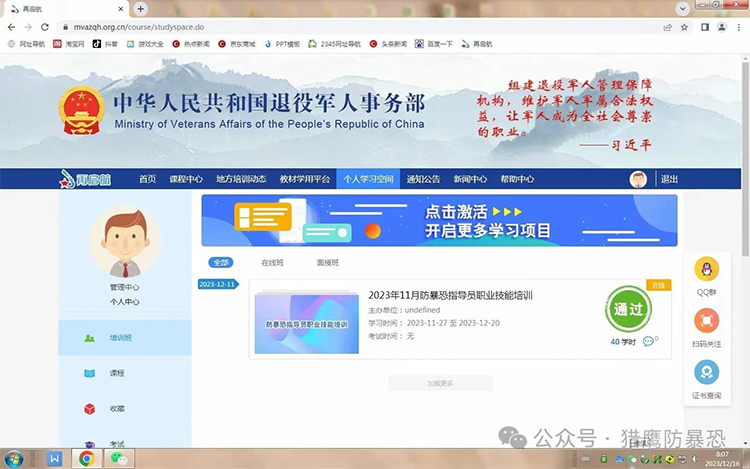Open a new browser tab
The image size is (750, 469).
point(141,9)
